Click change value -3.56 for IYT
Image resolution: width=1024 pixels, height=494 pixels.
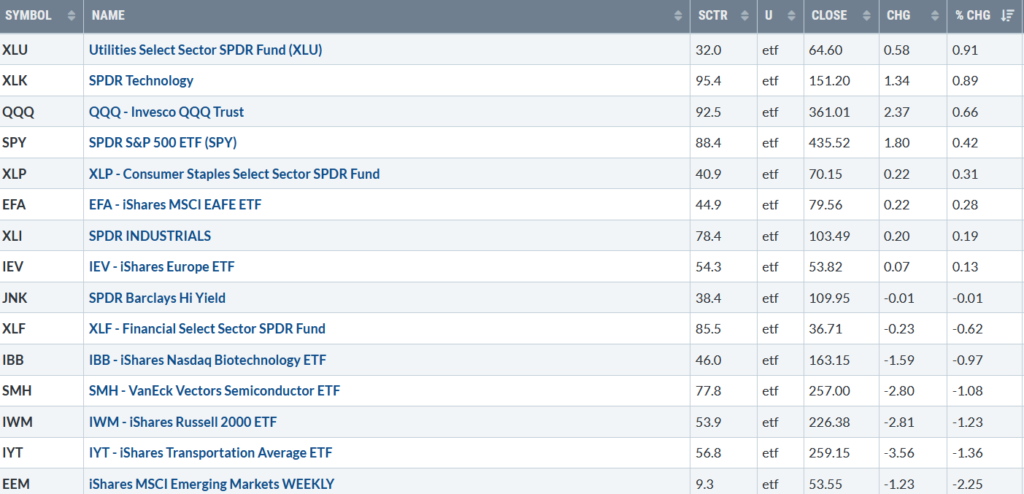[x=901, y=453]
